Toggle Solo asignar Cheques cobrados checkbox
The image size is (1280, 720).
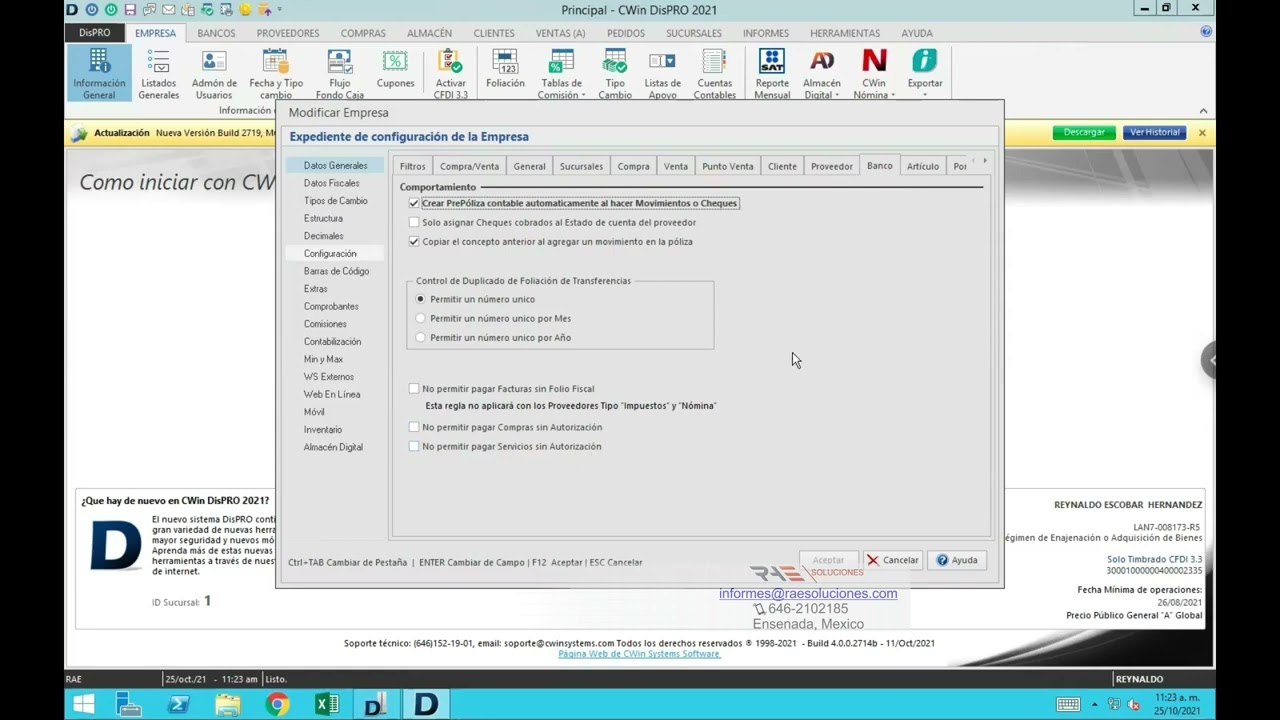(414, 222)
